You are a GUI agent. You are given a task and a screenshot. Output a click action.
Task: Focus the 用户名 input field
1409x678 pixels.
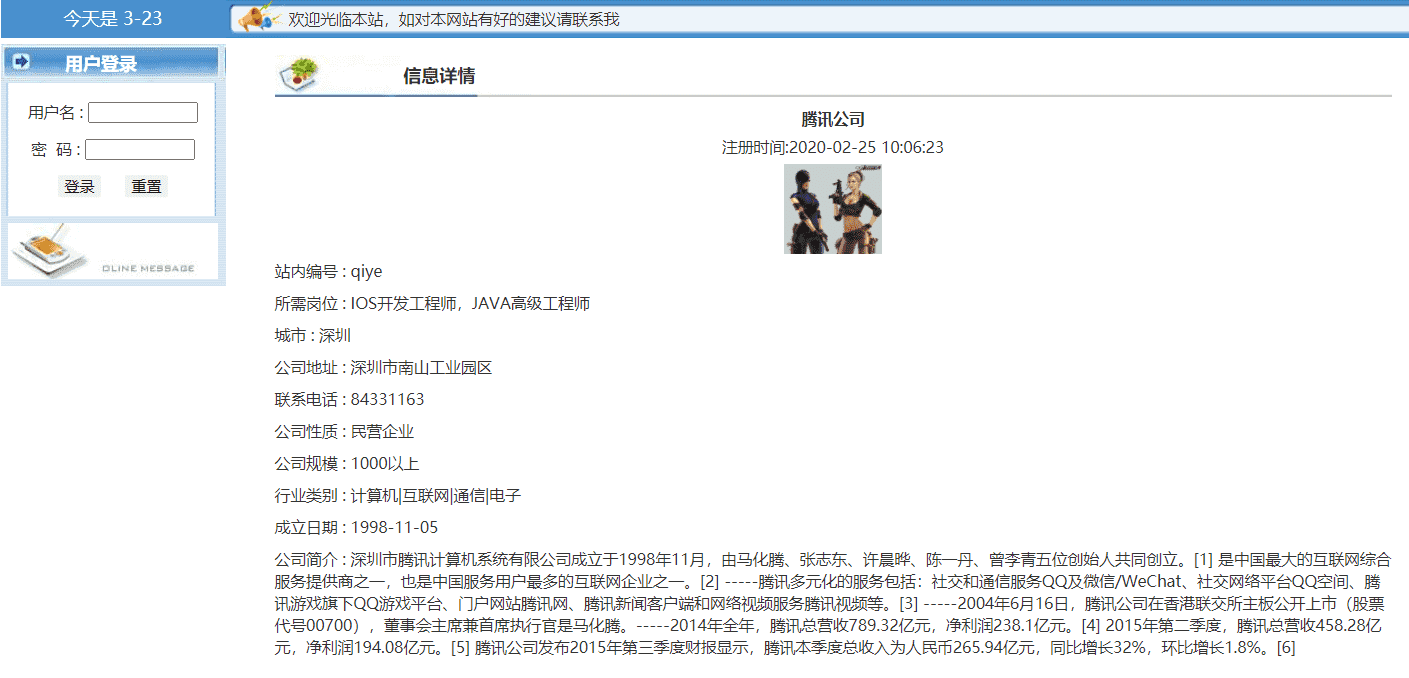tap(143, 113)
